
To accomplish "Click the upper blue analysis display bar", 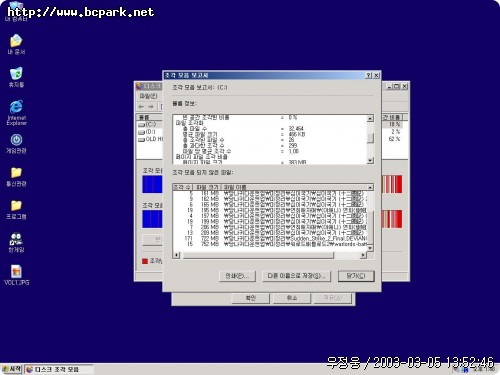I will click(152, 184).
